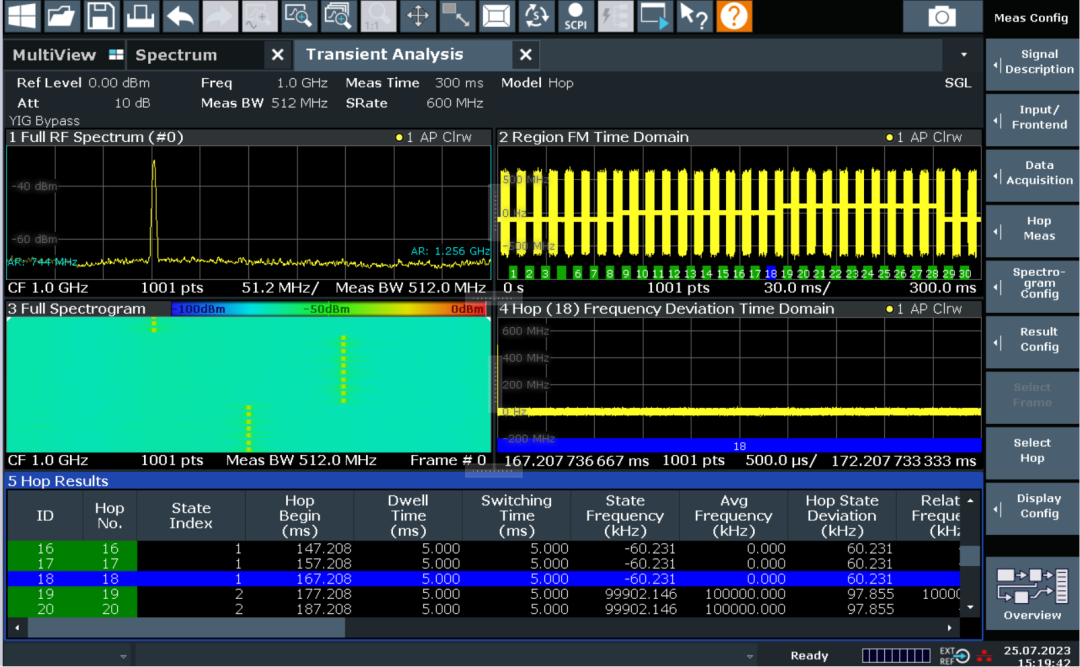1080x667 pixels.
Task: Select hop row 19 in results table
Action: 400,594
